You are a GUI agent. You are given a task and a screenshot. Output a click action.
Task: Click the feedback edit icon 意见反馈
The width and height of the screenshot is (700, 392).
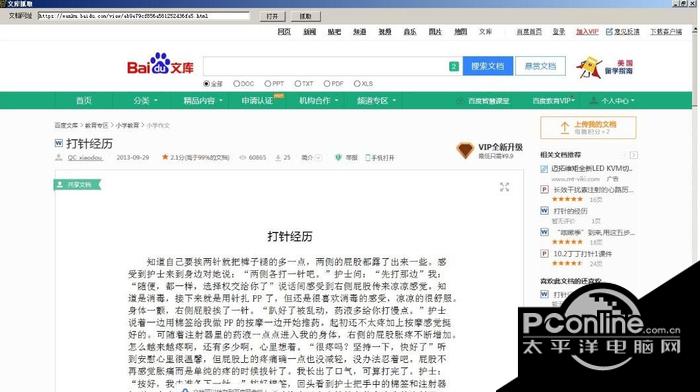(x=609, y=32)
